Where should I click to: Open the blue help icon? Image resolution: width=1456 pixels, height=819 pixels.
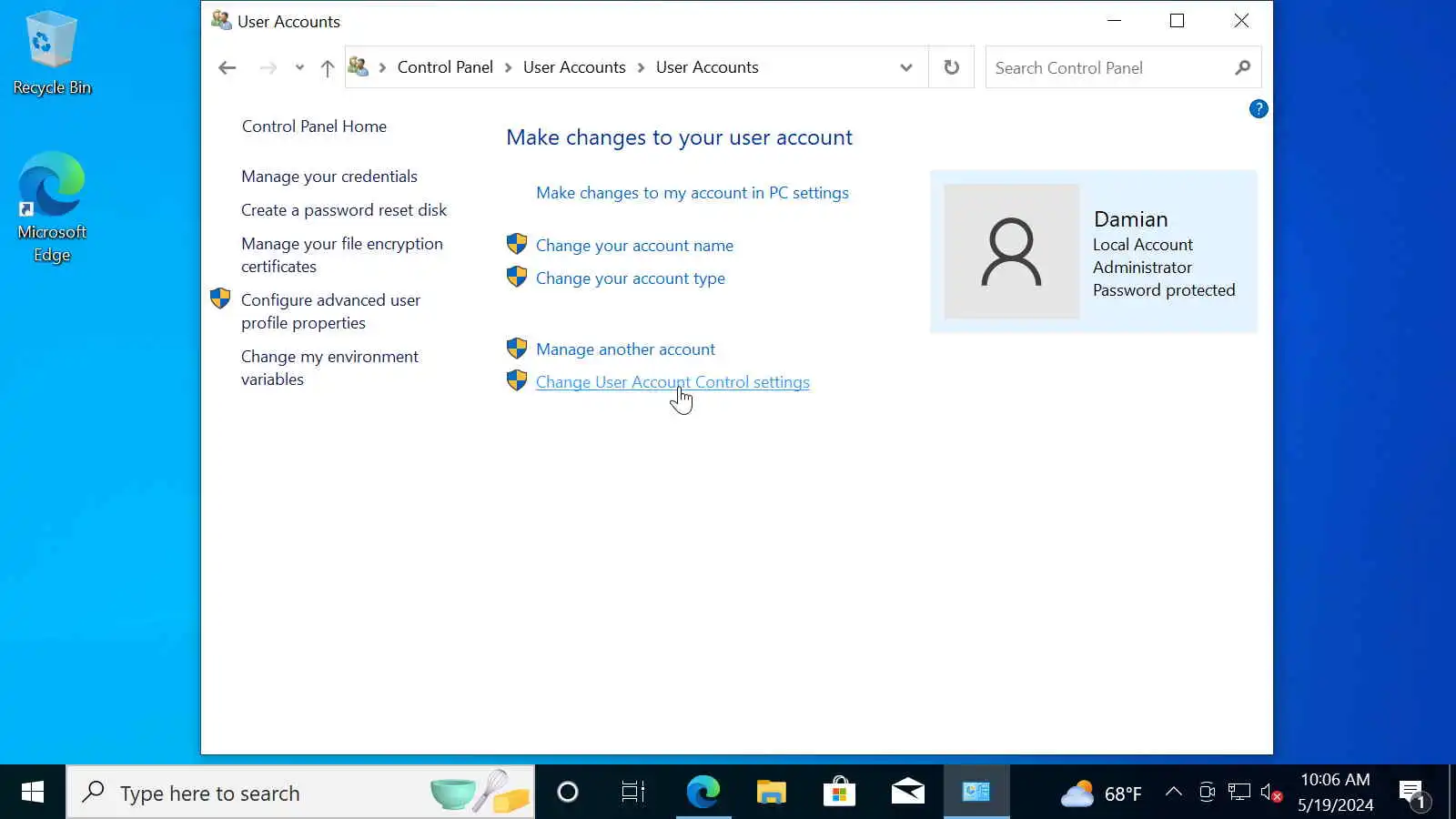tap(1259, 109)
